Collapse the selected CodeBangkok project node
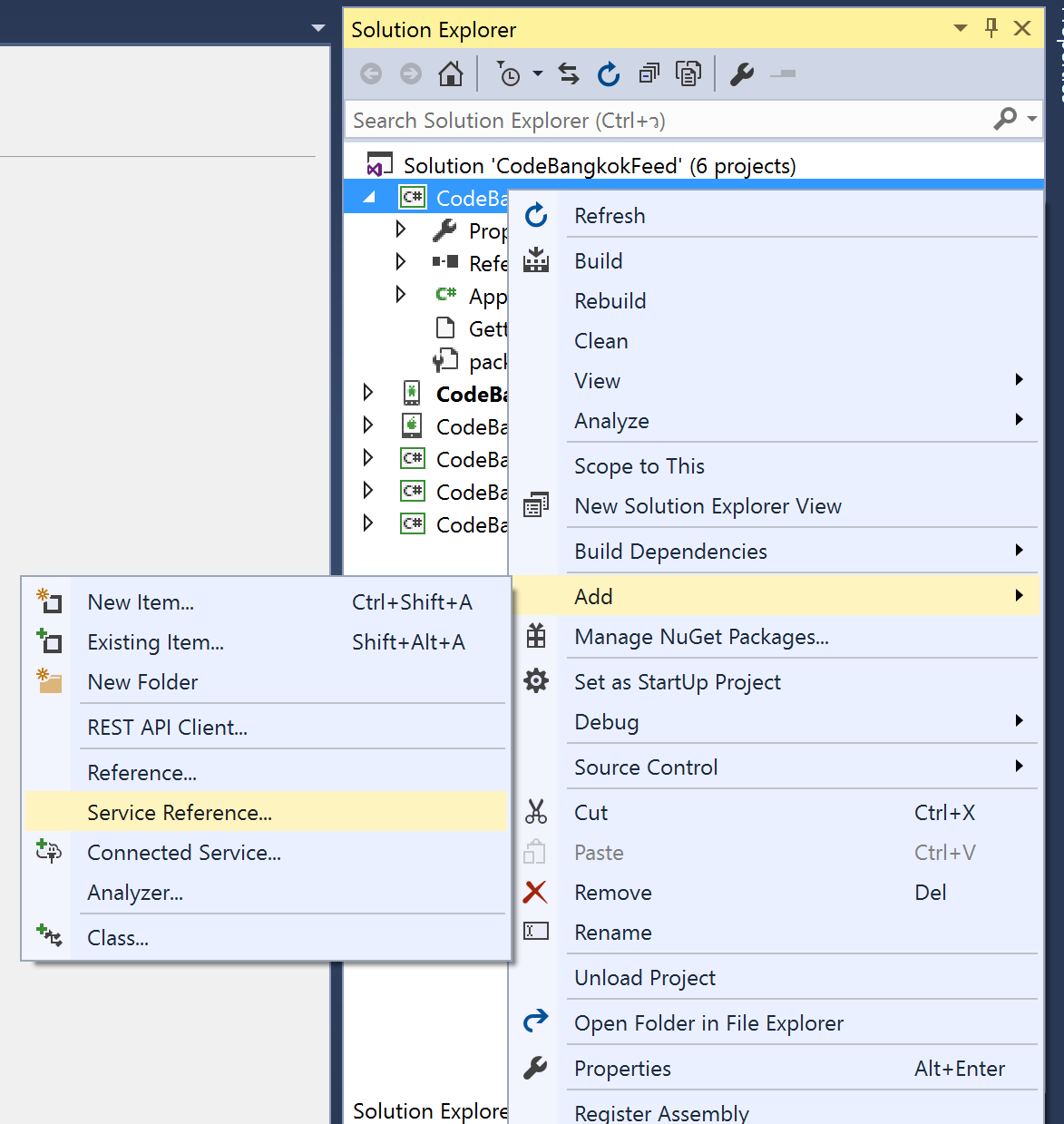The image size is (1064, 1124). point(368,196)
